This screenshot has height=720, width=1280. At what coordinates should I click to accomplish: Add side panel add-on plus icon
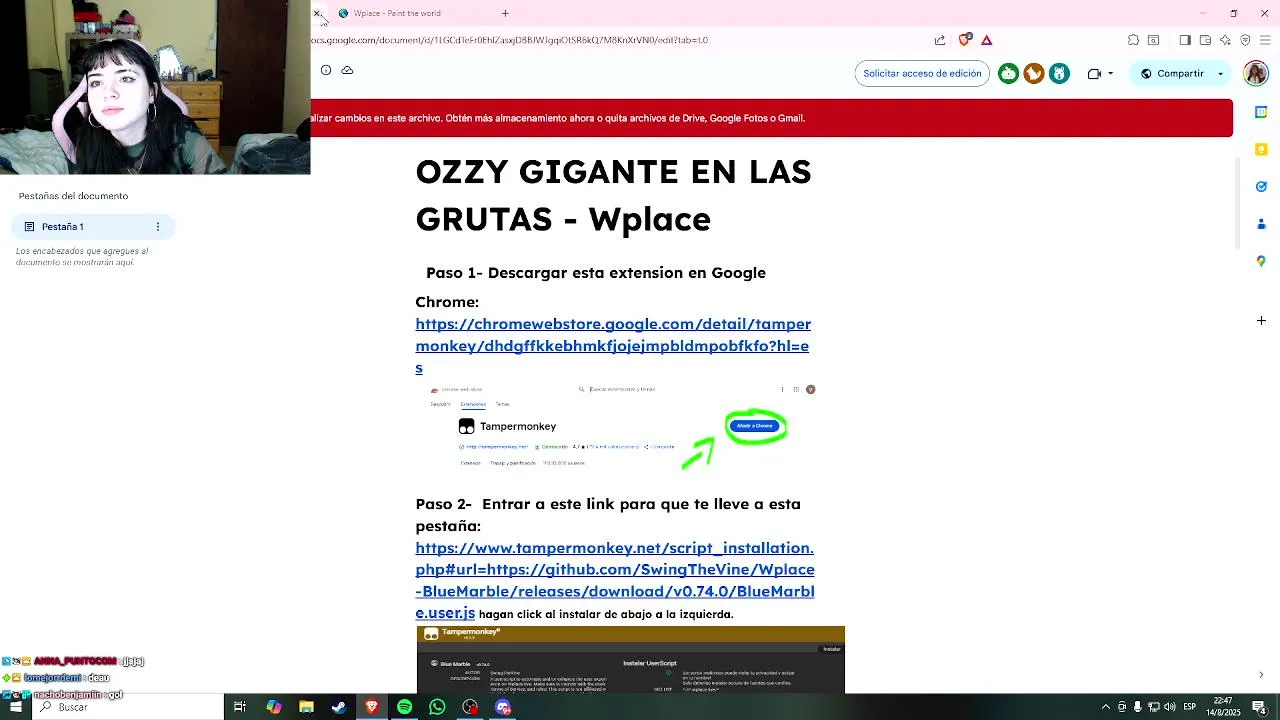(1261, 320)
